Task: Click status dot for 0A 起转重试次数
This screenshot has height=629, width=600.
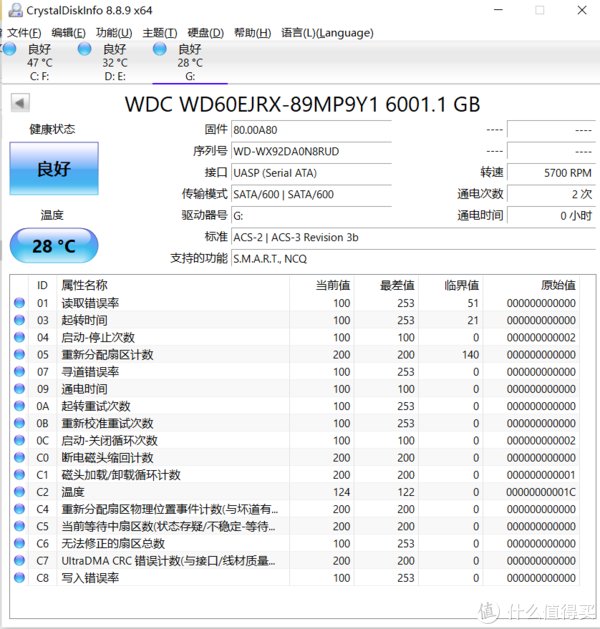Action: (19, 406)
